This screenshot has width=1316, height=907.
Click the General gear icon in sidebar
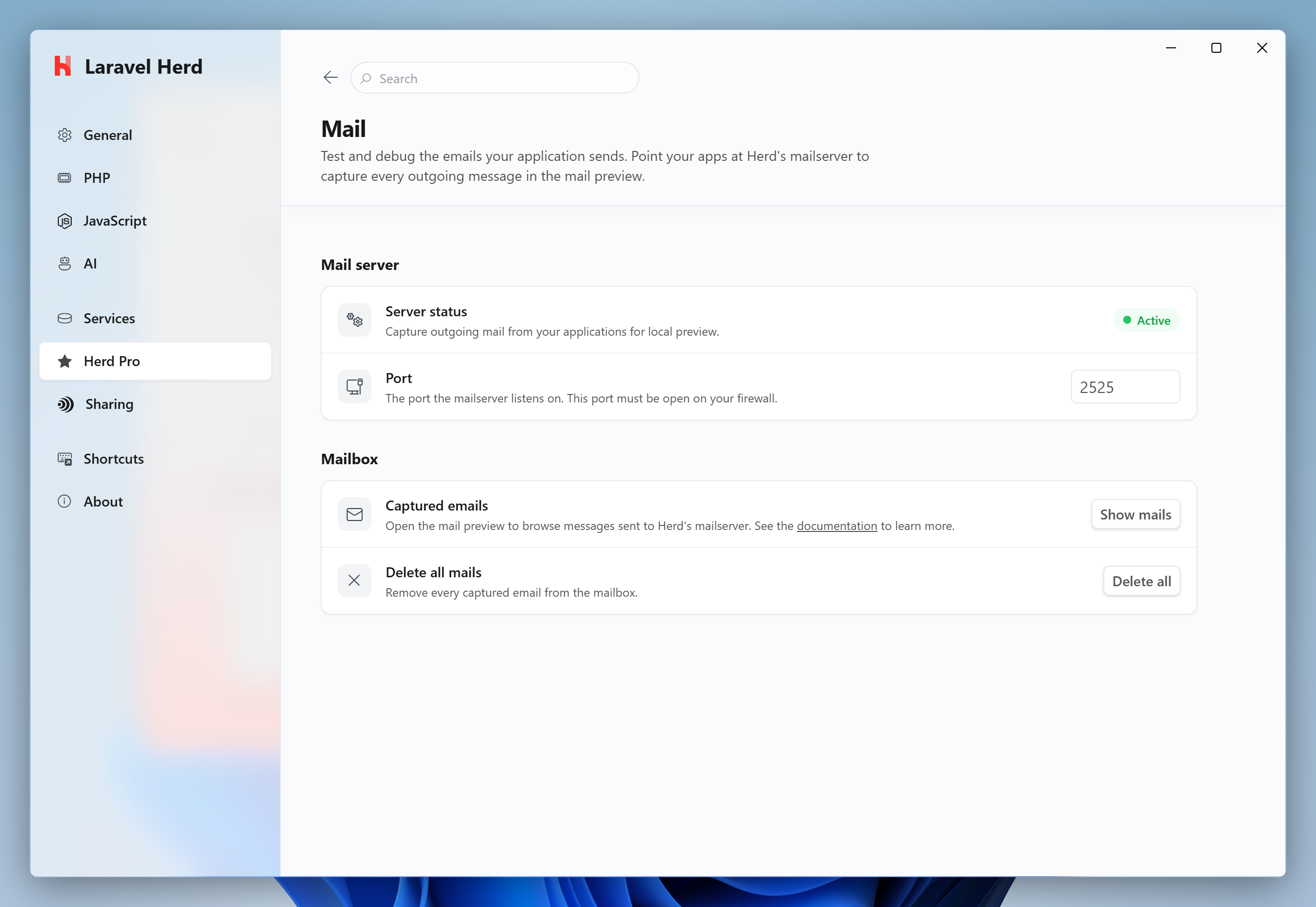[x=65, y=135]
